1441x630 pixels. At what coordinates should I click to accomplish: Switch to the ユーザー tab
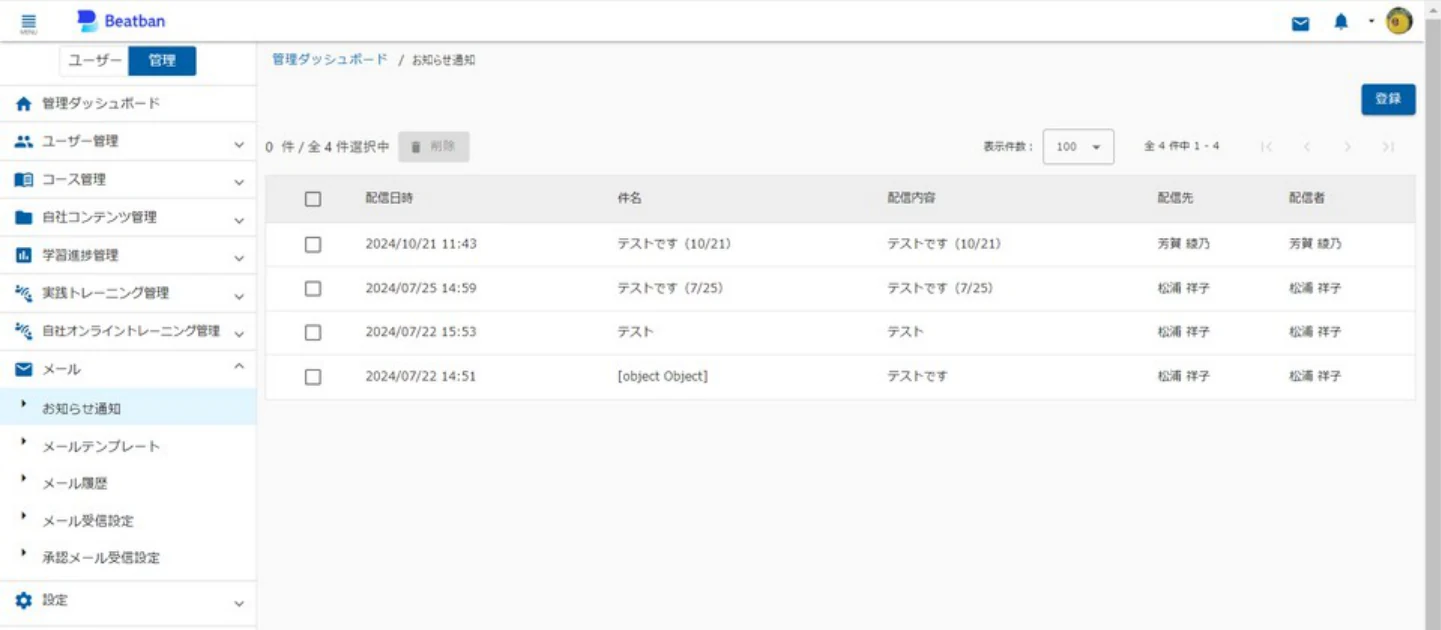(x=95, y=61)
